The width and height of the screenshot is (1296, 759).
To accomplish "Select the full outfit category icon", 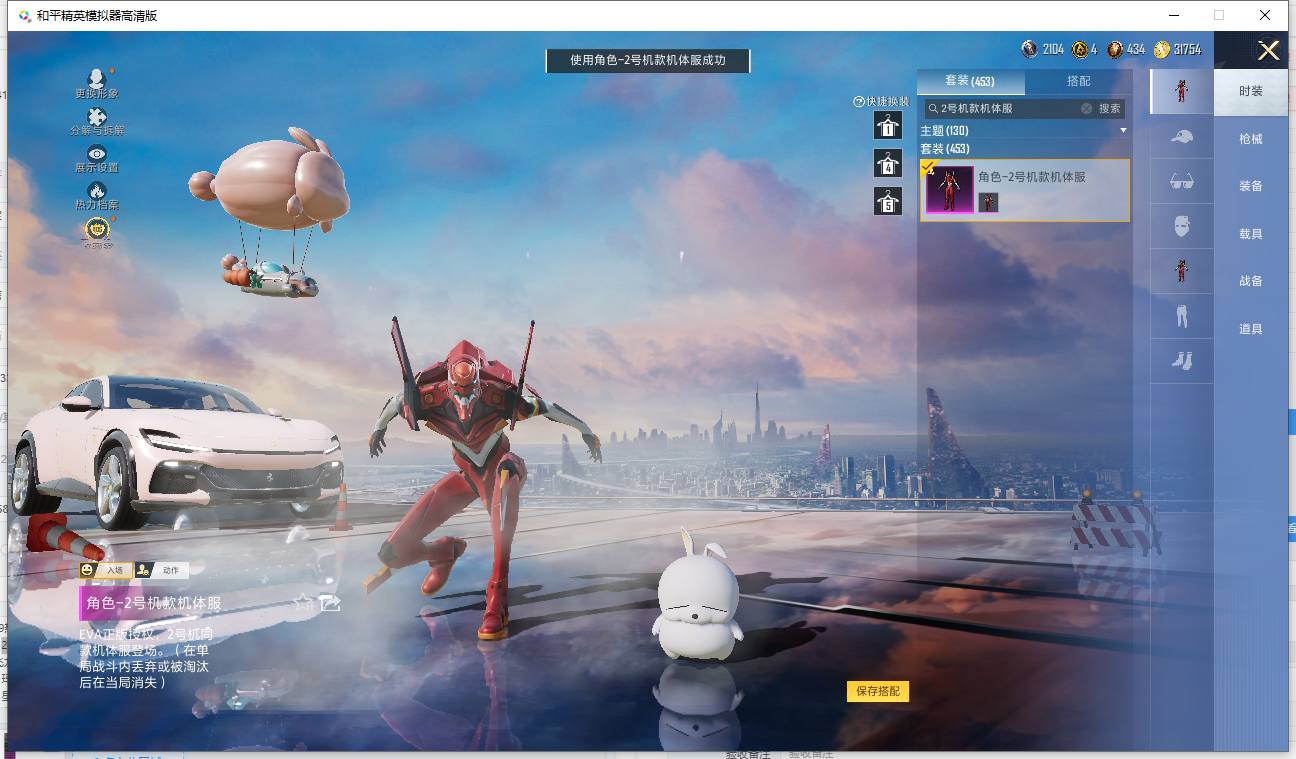I will (1181, 91).
